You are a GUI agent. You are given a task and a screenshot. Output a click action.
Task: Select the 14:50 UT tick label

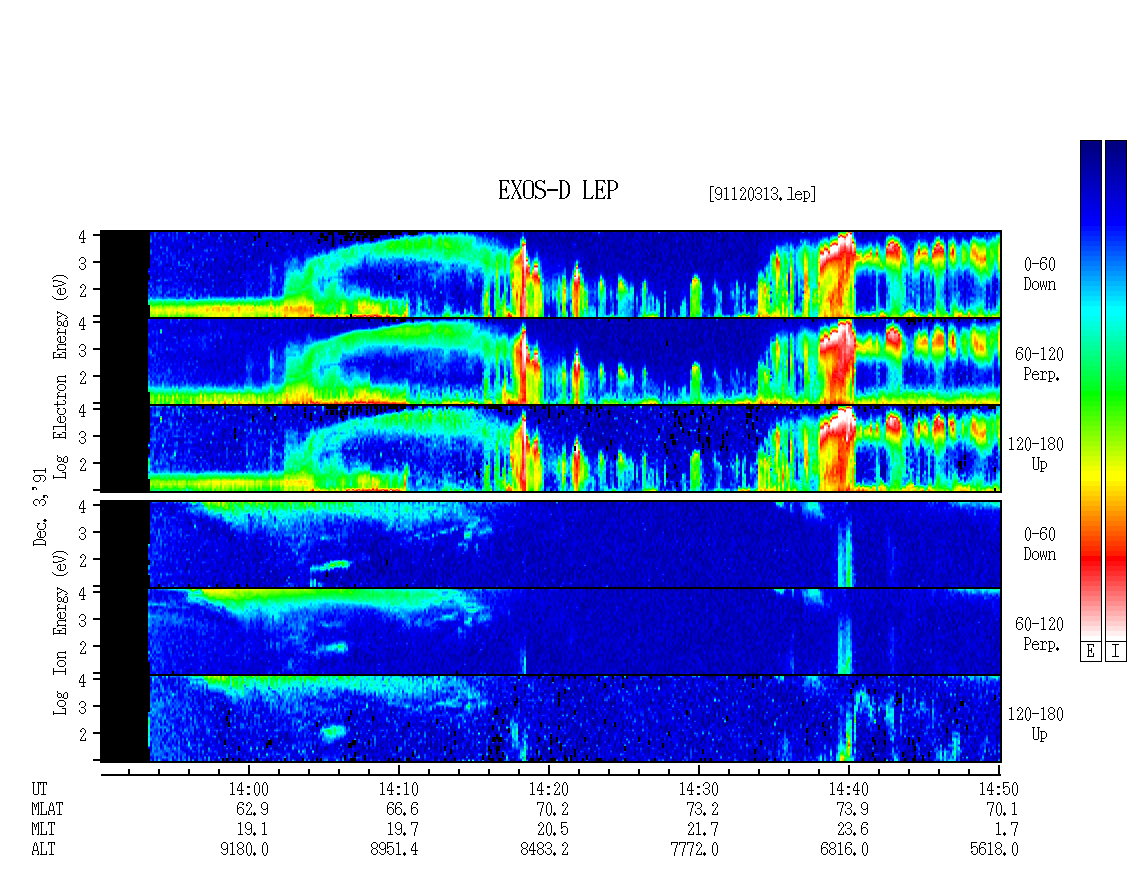pos(998,789)
